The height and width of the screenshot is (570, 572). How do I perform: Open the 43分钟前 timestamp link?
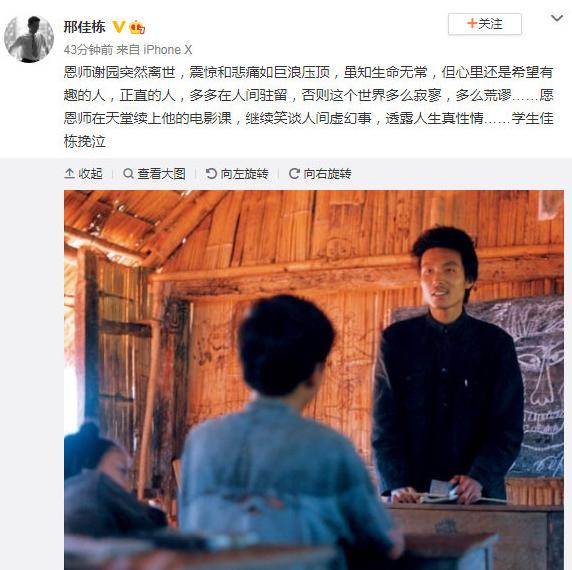pyautogui.click(x=88, y=50)
